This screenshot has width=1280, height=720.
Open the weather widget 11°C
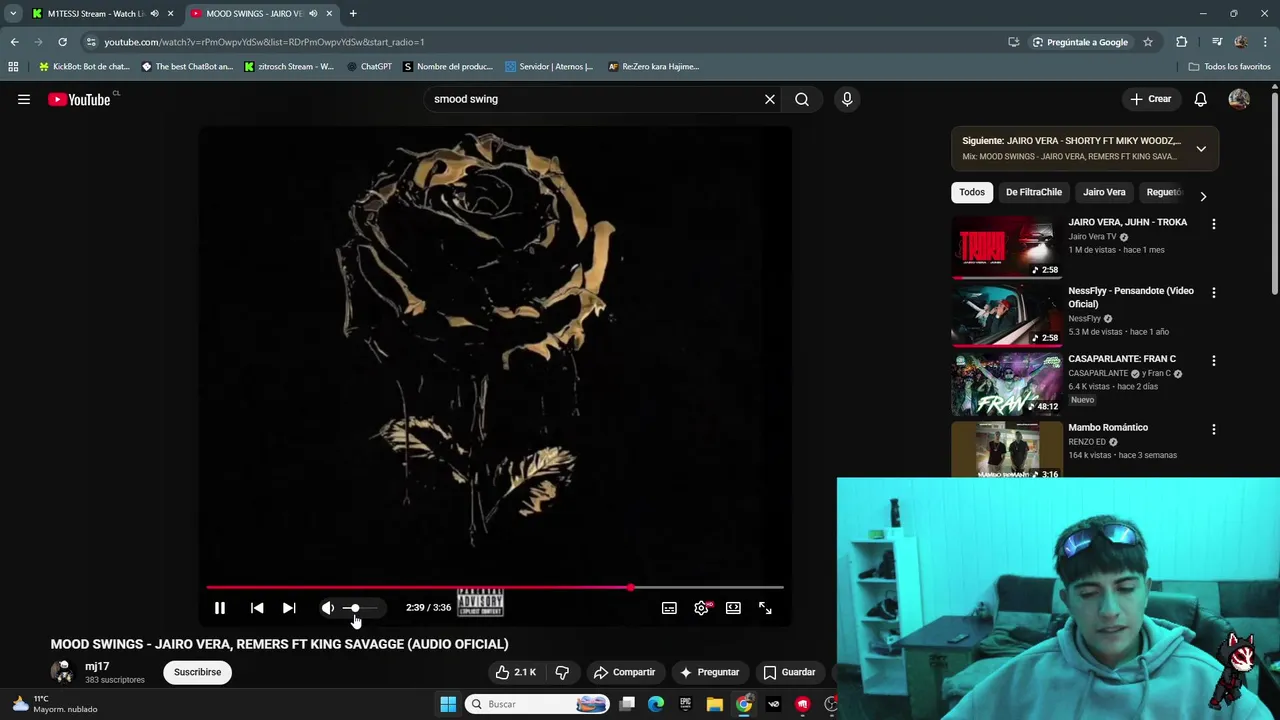click(x=55, y=704)
